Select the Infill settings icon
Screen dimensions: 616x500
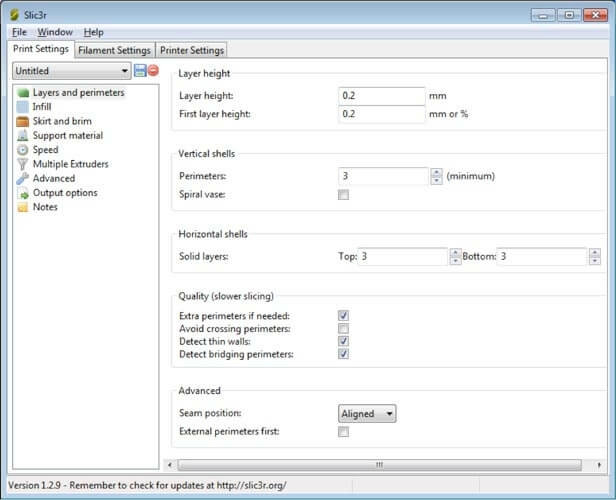[x=23, y=107]
